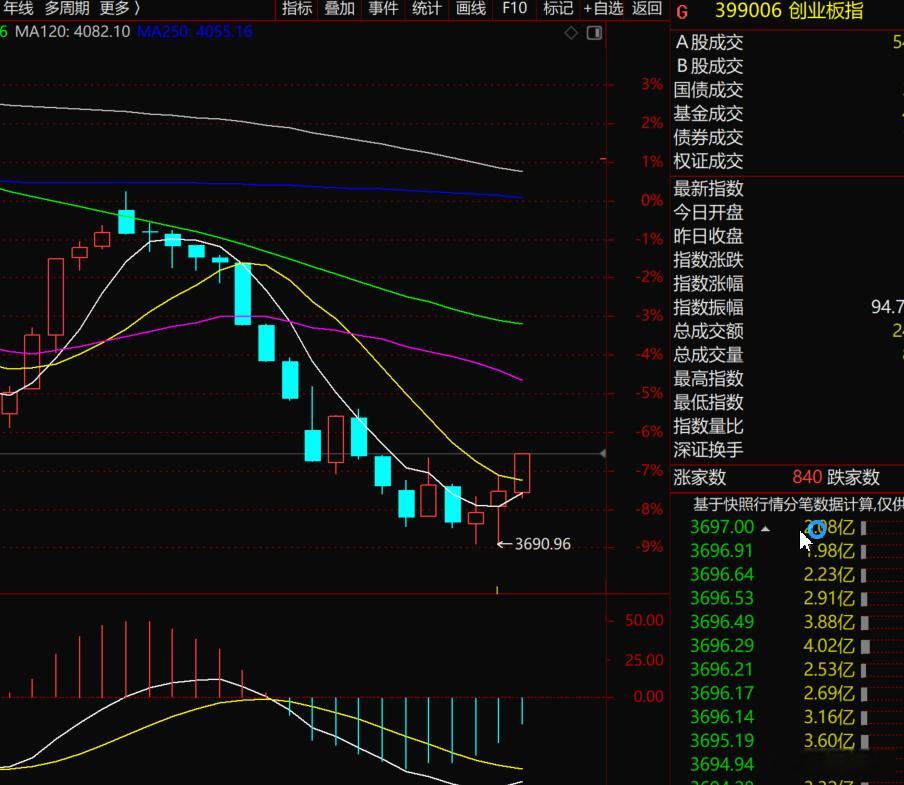Viewport: 904px width, 785px height.
Task: Select the 画线 drawing tool
Action: click(x=470, y=9)
